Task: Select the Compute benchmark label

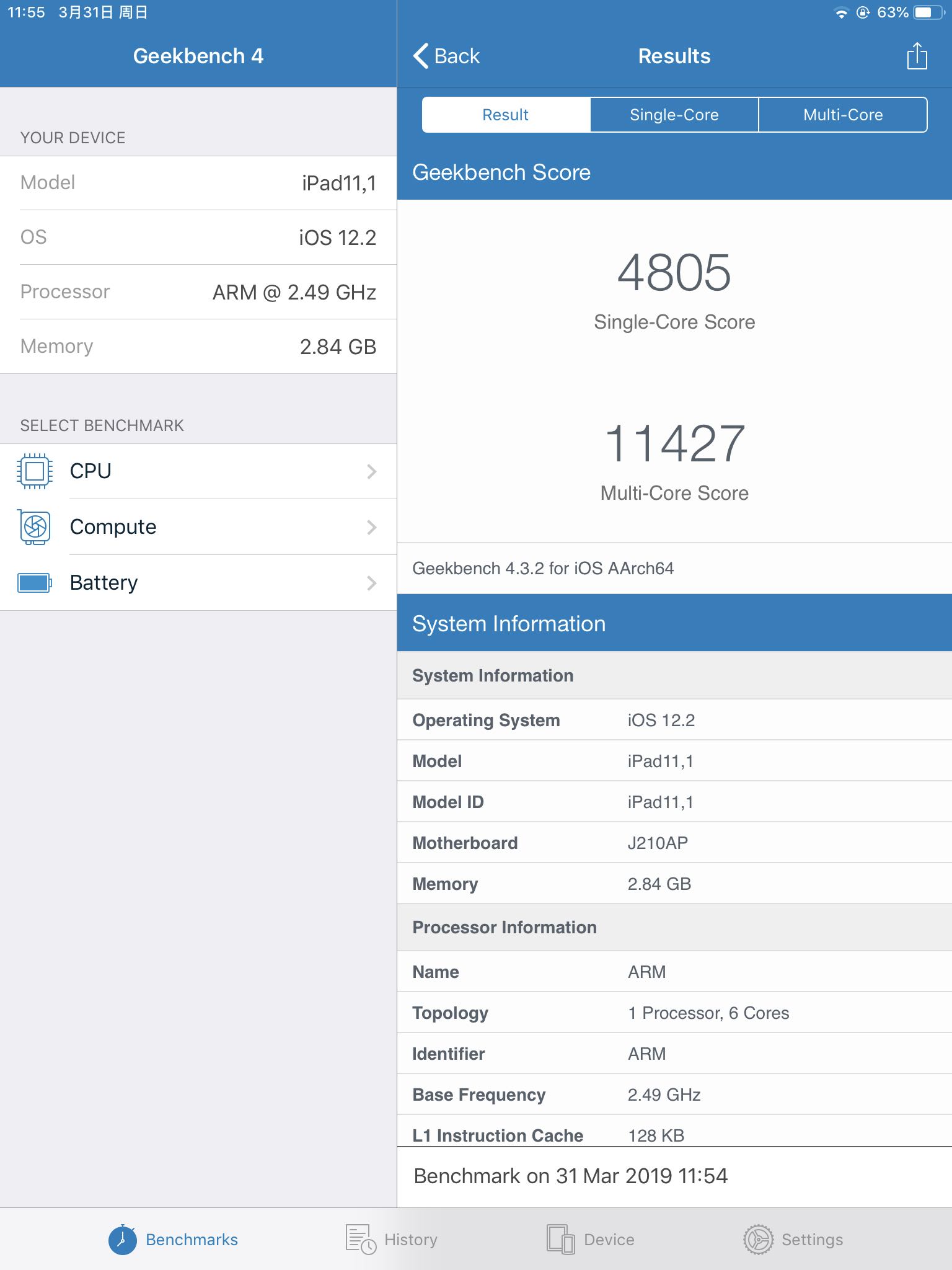Action: coord(113,527)
